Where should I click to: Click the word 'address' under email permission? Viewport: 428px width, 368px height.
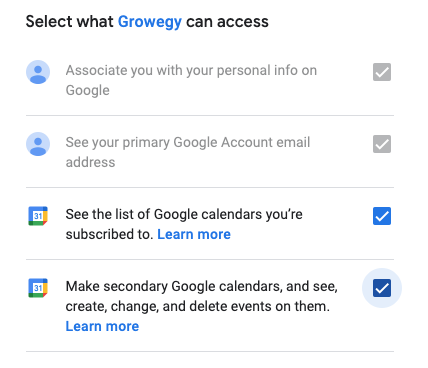90,162
